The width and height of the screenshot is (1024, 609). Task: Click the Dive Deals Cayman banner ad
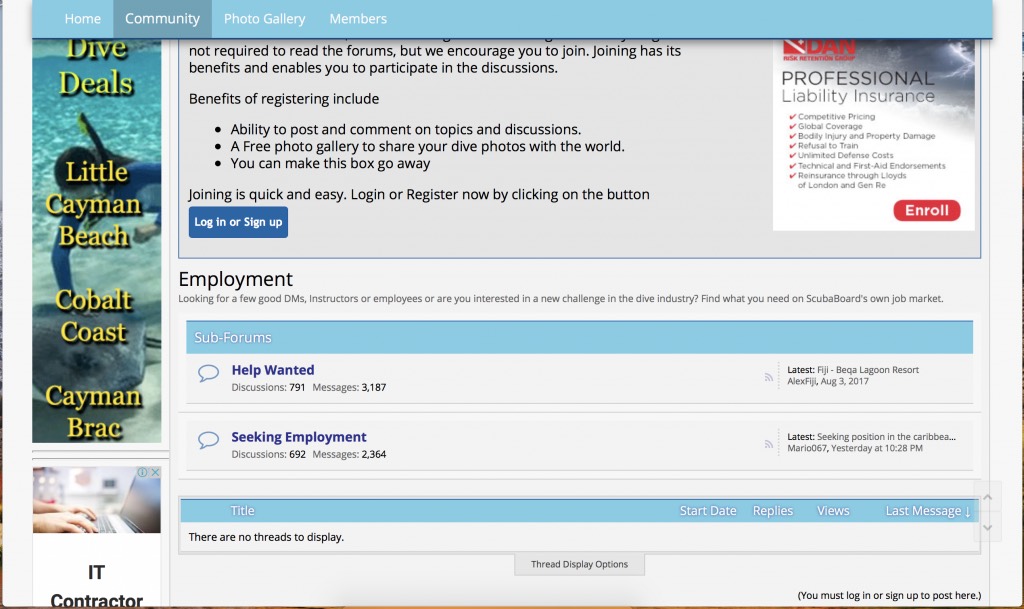coord(96,240)
